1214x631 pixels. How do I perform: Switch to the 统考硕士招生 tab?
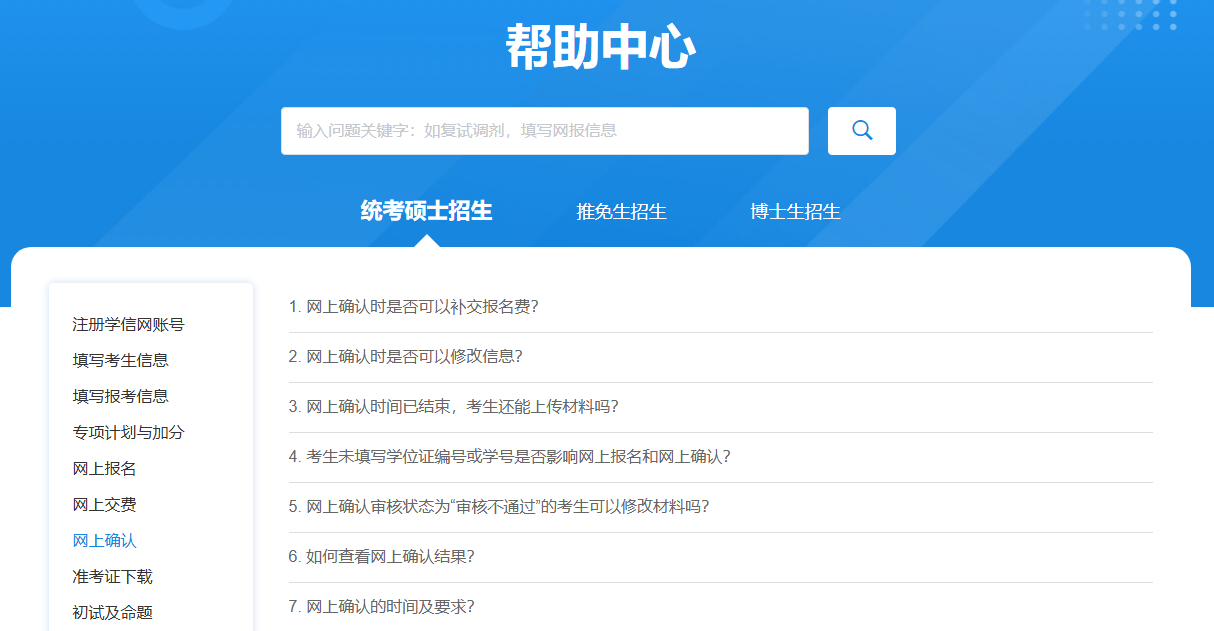pyautogui.click(x=426, y=211)
